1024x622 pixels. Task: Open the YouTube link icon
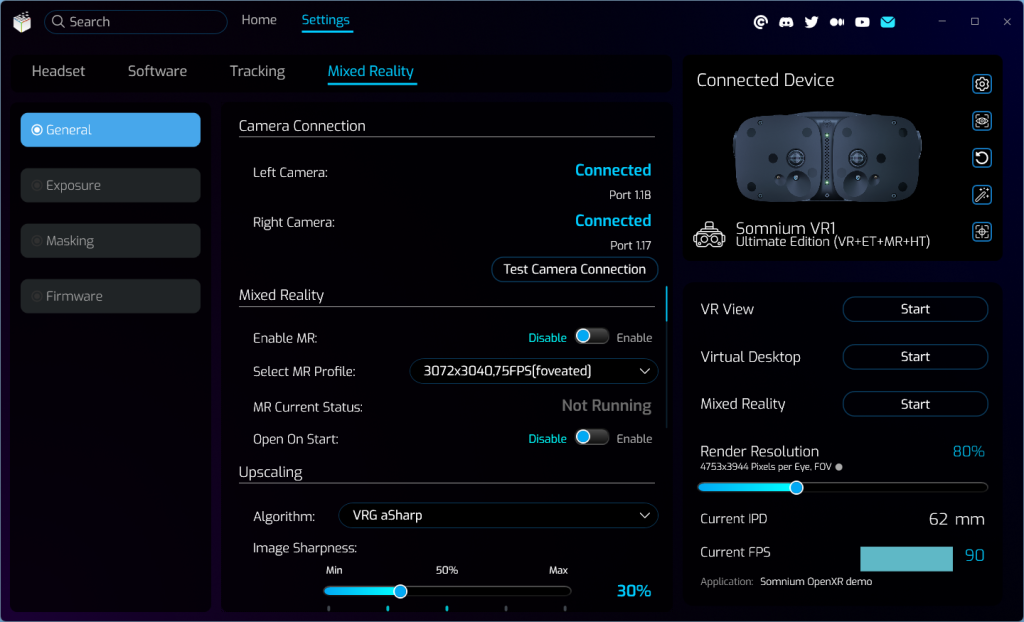click(x=862, y=22)
